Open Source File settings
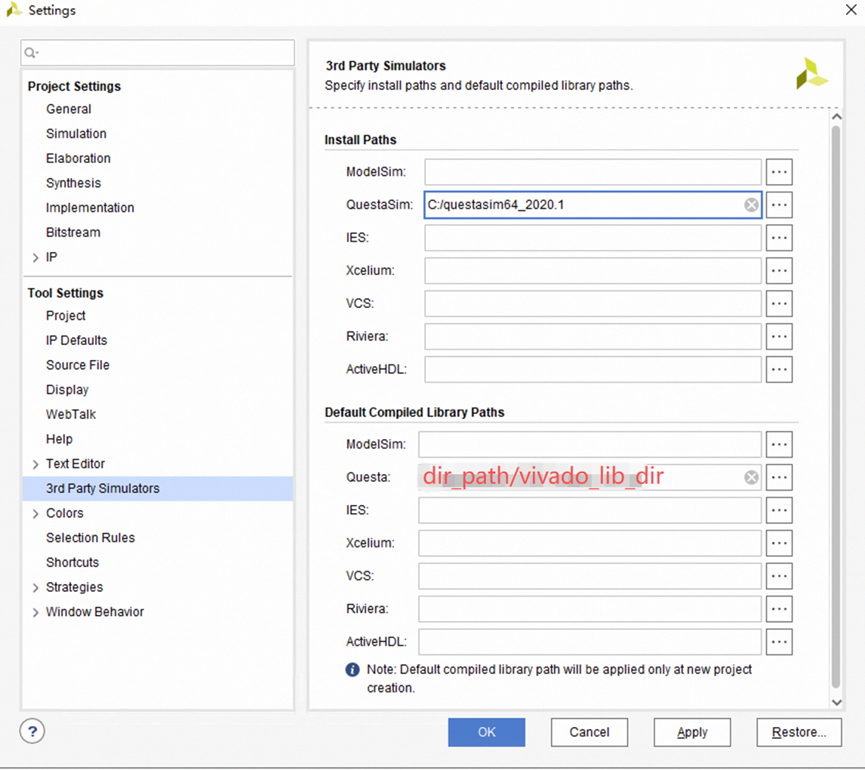 click(x=78, y=365)
